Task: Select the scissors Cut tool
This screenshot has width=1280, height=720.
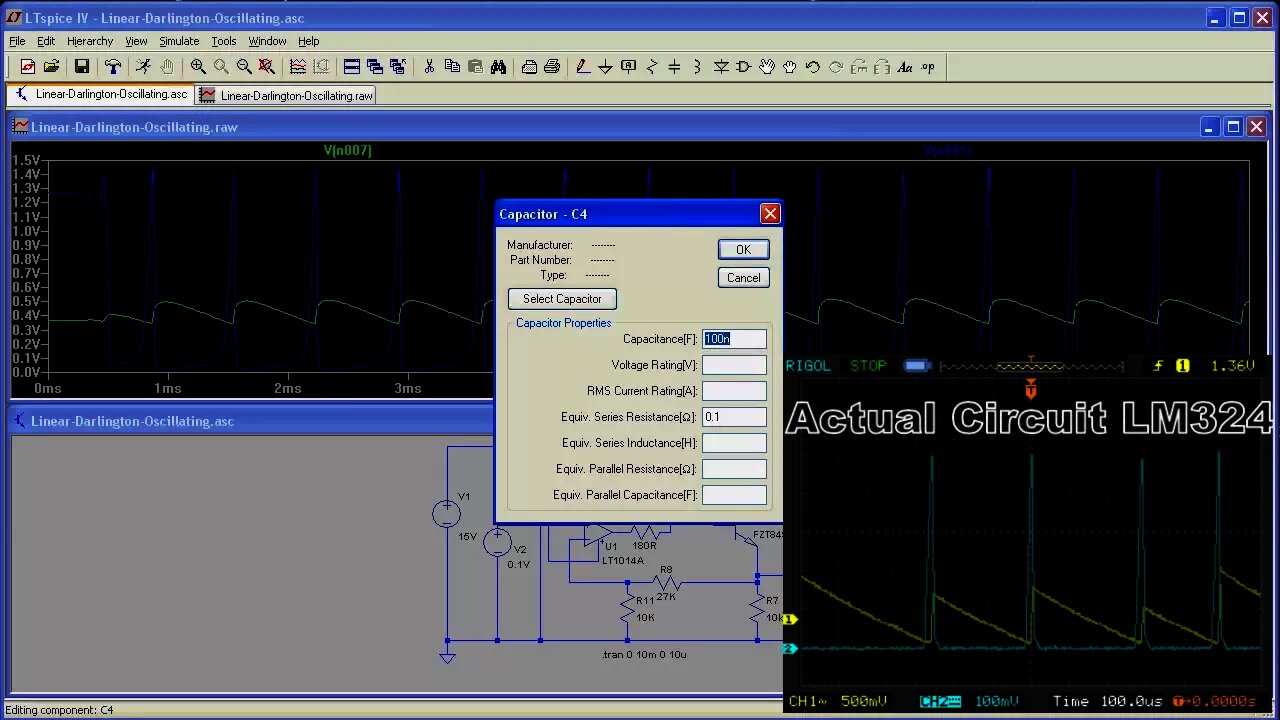Action: 429,67
